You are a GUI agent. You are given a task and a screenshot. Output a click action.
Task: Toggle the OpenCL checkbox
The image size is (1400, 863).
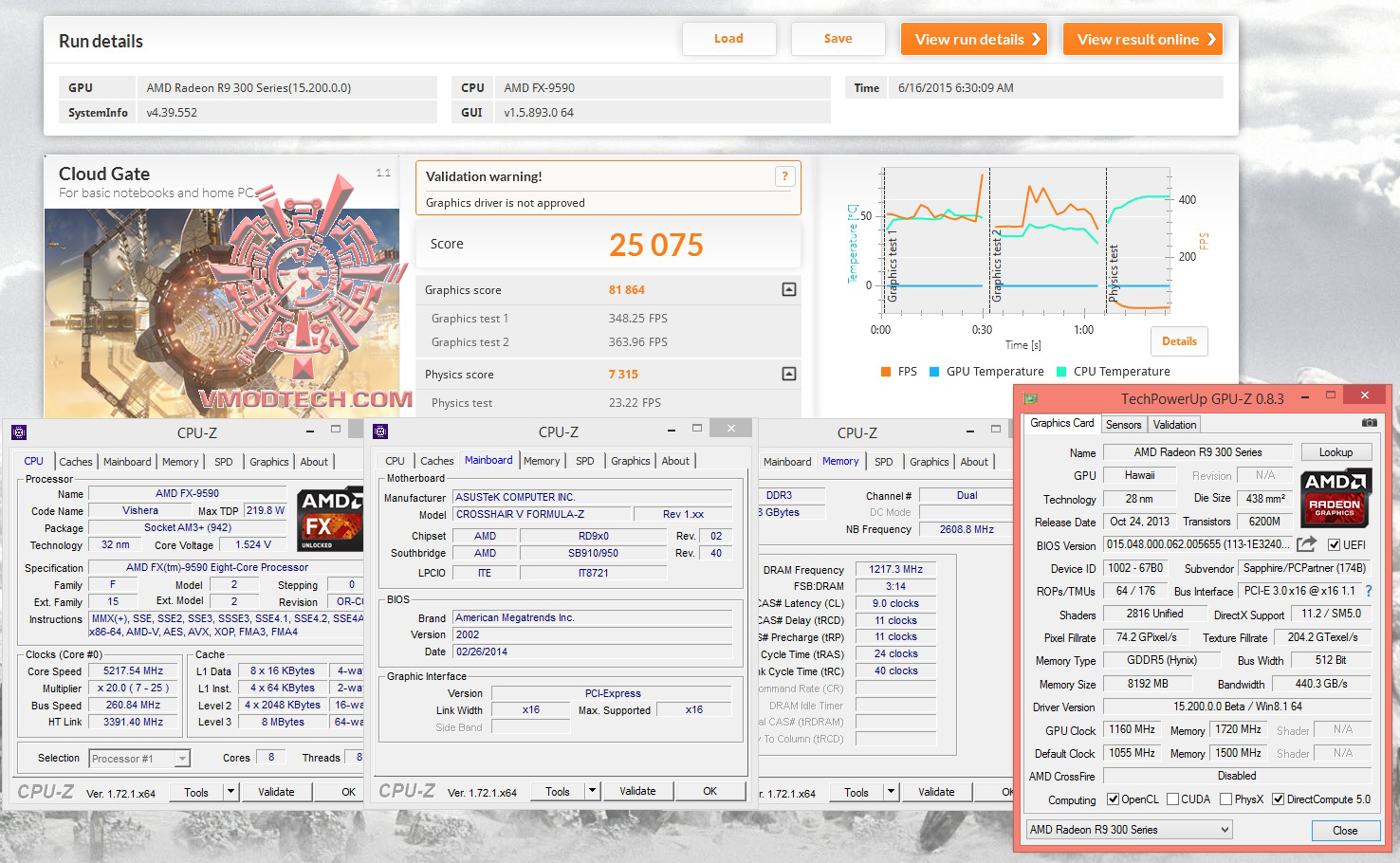click(1113, 799)
